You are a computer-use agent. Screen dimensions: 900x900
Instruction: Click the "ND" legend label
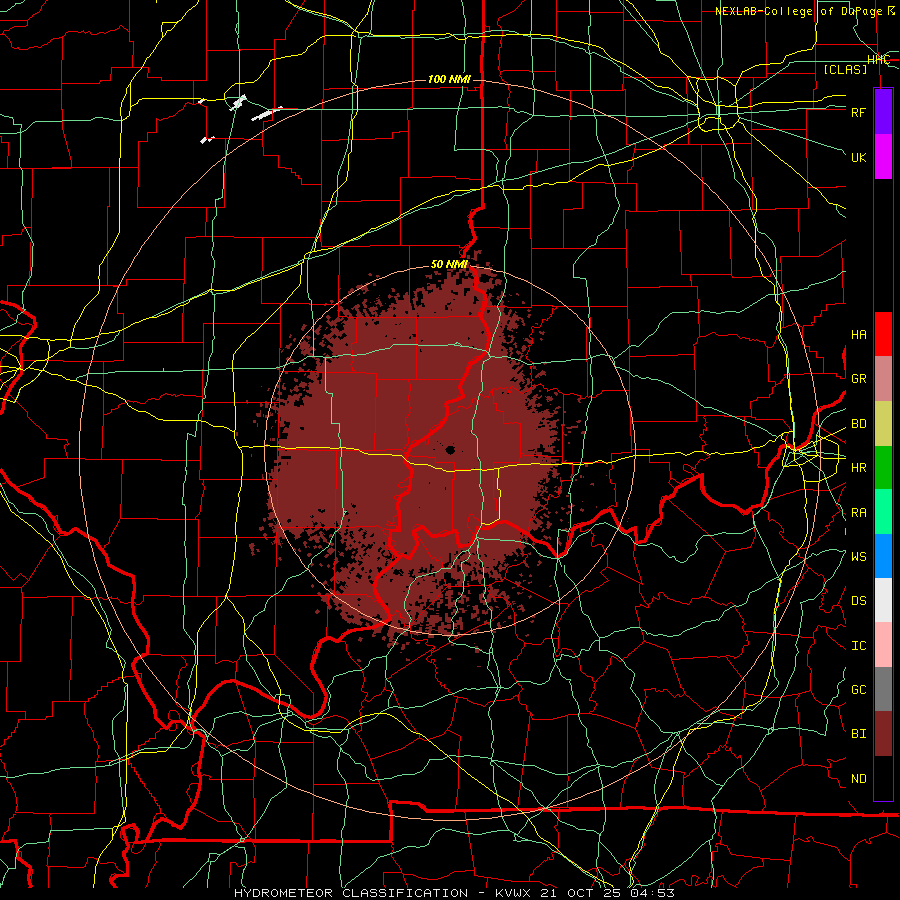(x=858, y=779)
